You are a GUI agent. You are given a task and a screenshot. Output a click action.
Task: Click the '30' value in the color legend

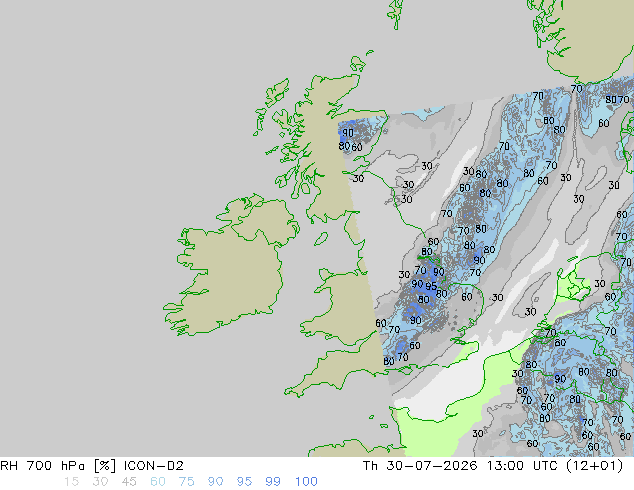coord(100,482)
